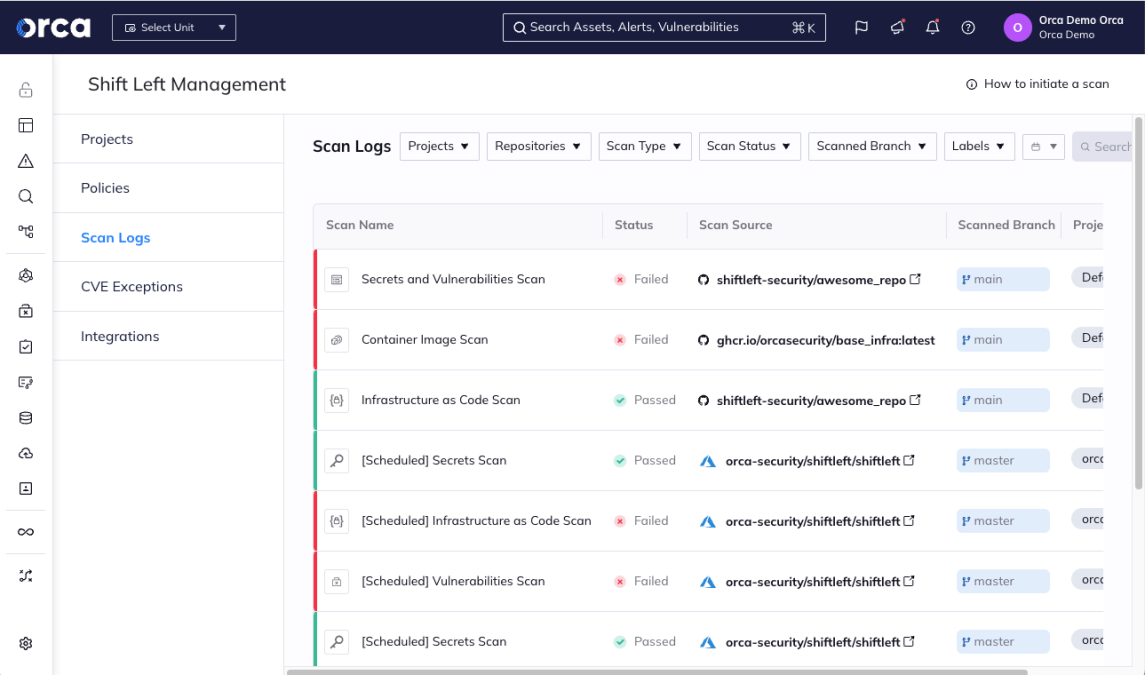The width and height of the screenshot is (1145, 675).
Task: Expand the Scanned Branch filter
Action: tap(872, 146)
